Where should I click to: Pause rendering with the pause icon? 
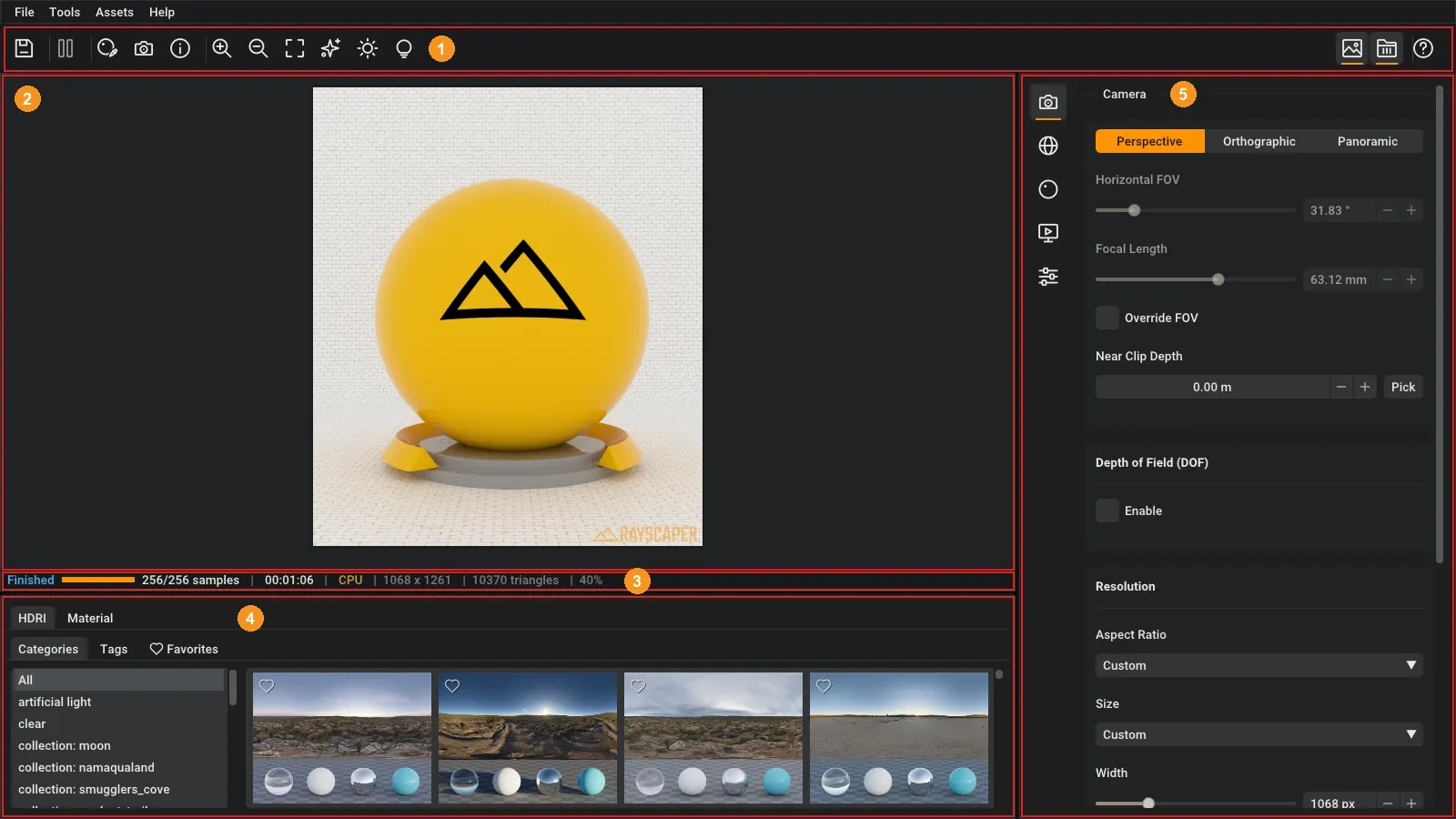pyautogui.click(x=66, y=48)
